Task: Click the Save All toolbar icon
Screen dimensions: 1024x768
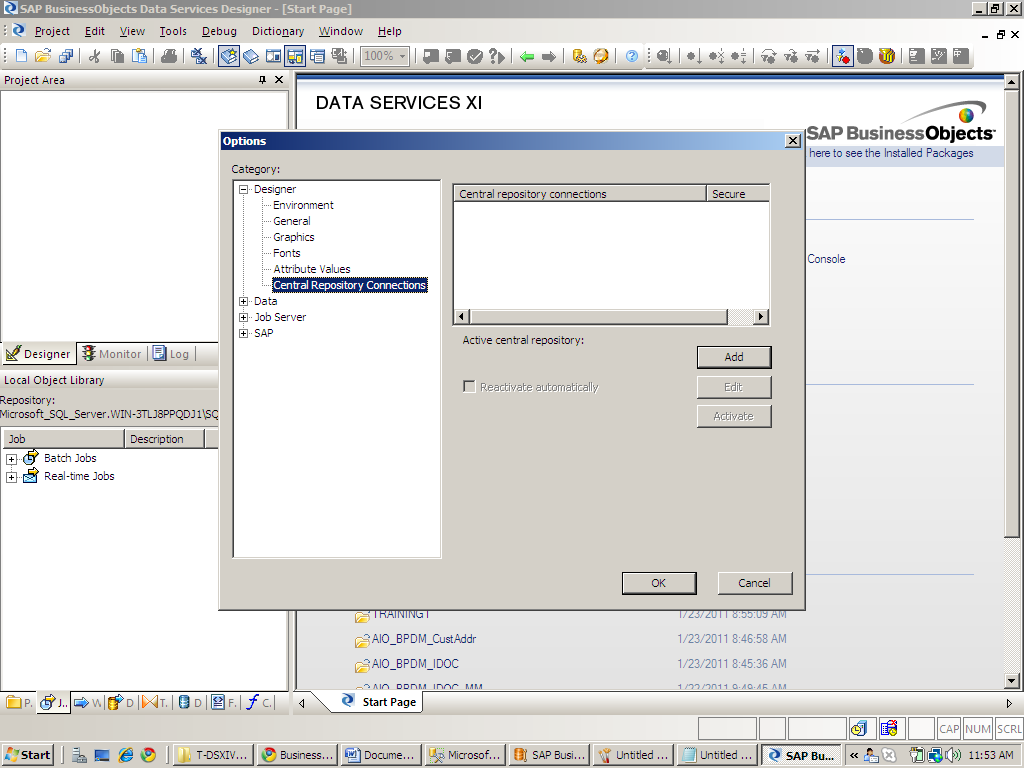Action: (x=66, y=56)
